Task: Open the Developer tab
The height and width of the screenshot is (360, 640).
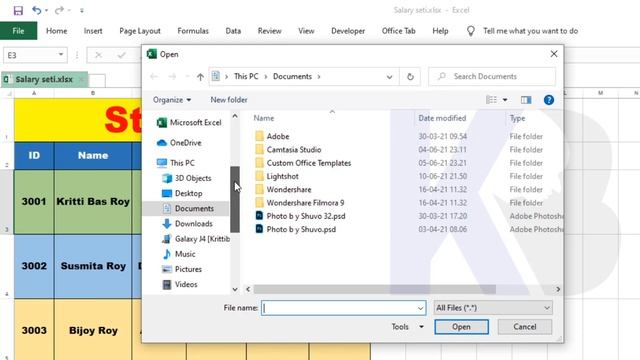Action: click(x=348, y=31)
